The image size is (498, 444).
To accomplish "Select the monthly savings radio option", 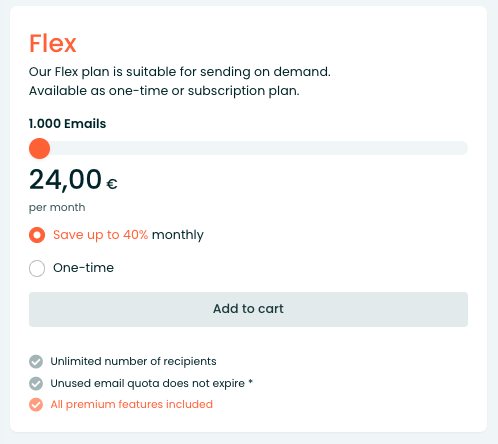I will 37,235.
